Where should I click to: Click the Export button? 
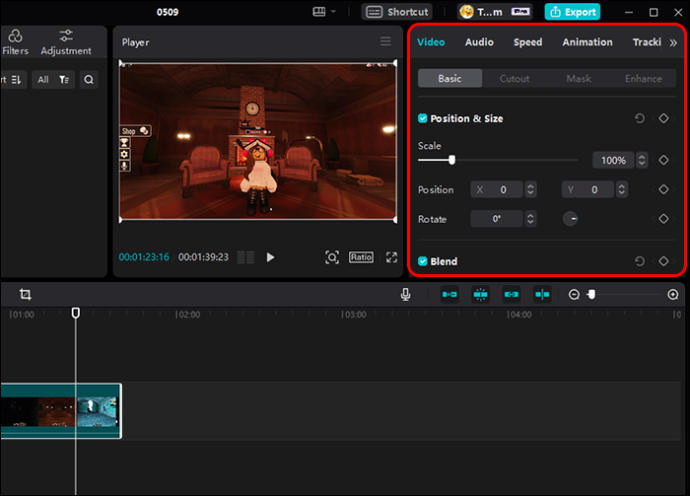[x=573, y=12]
